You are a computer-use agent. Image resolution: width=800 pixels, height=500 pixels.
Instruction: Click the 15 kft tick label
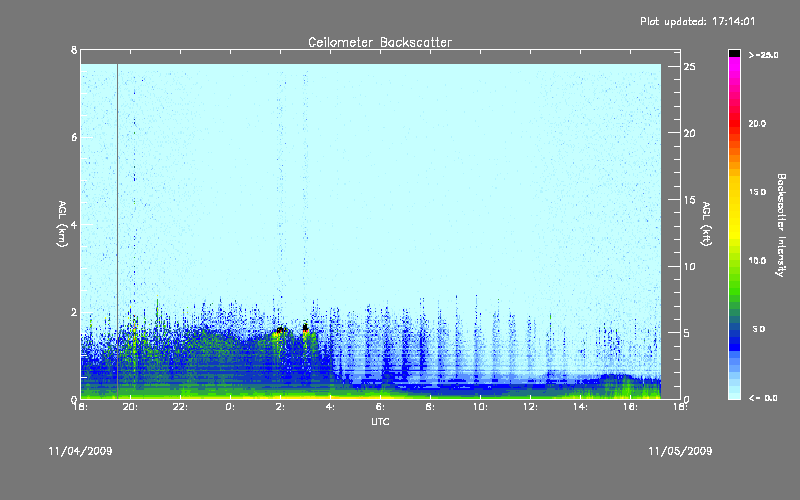[690, 200]
